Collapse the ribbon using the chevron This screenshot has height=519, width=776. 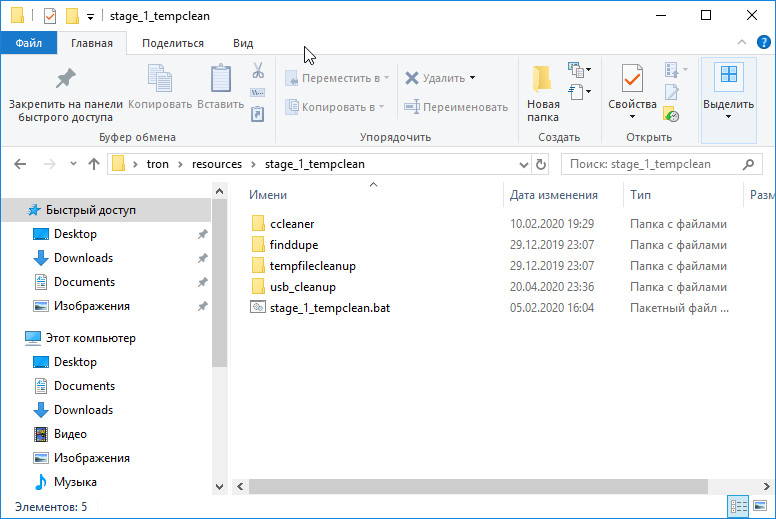(741, 43)
